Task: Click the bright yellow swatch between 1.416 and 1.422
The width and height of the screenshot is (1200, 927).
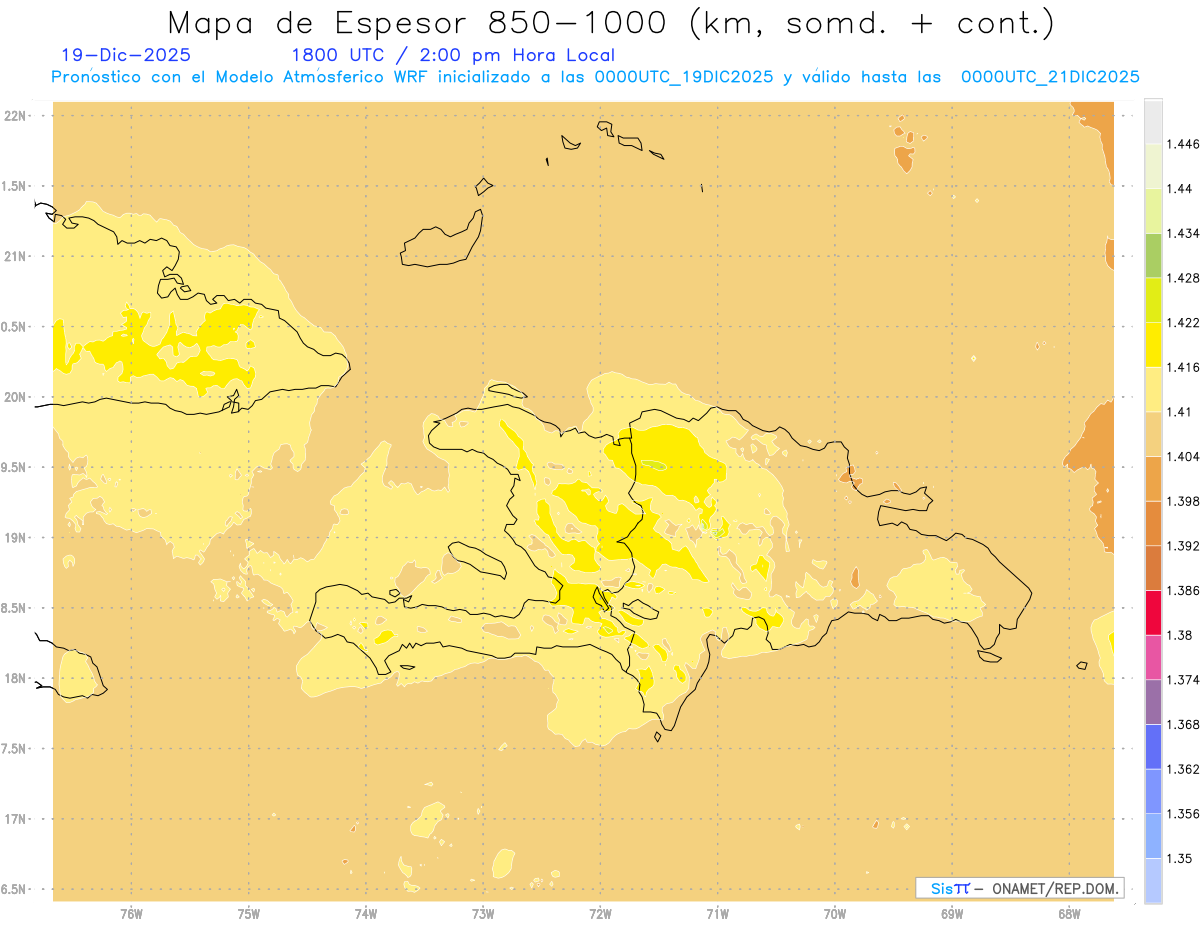Action: 1153,344
